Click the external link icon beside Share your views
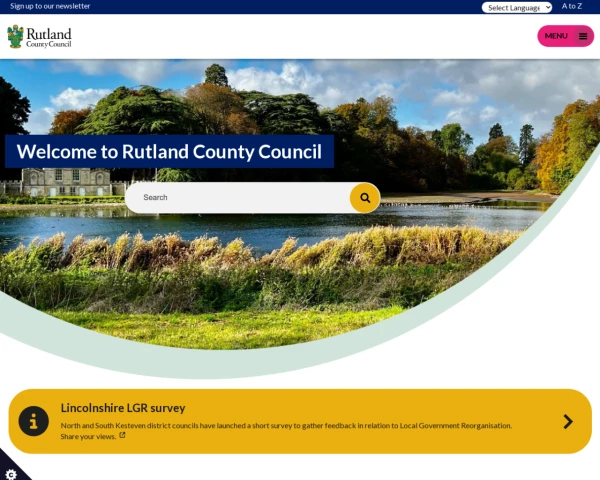The image size is (600, 480). point(122,435)
